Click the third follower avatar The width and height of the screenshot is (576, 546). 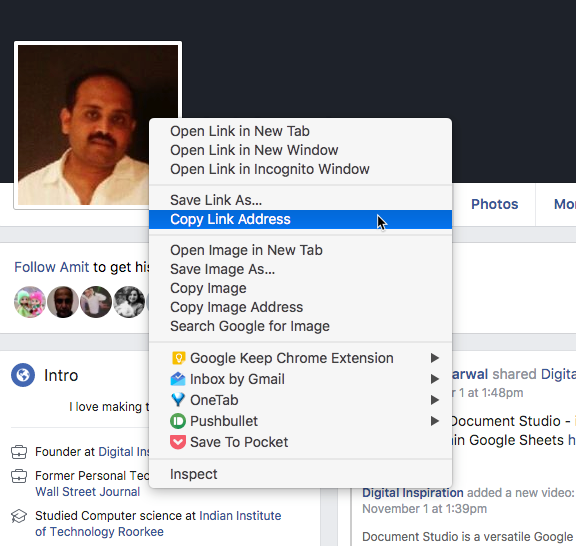[96, 302]
